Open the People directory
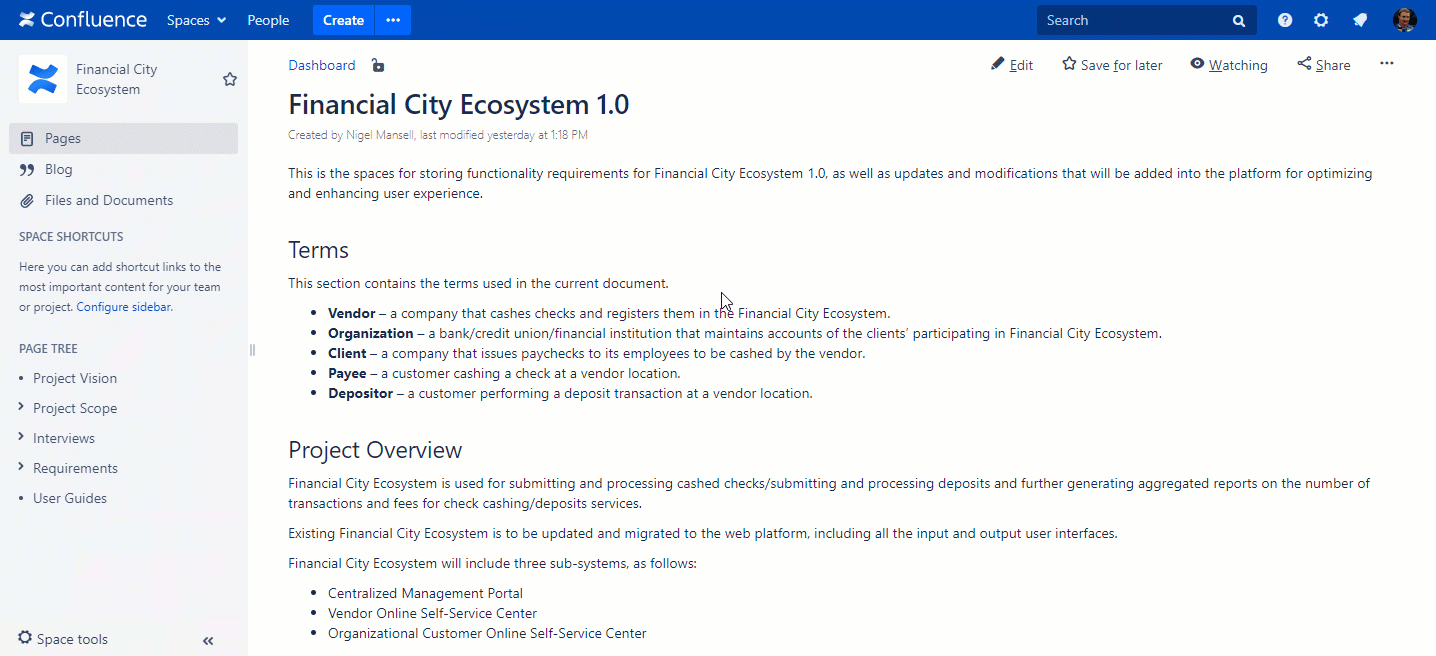The image size is (1436, 656). click(268, 20)
